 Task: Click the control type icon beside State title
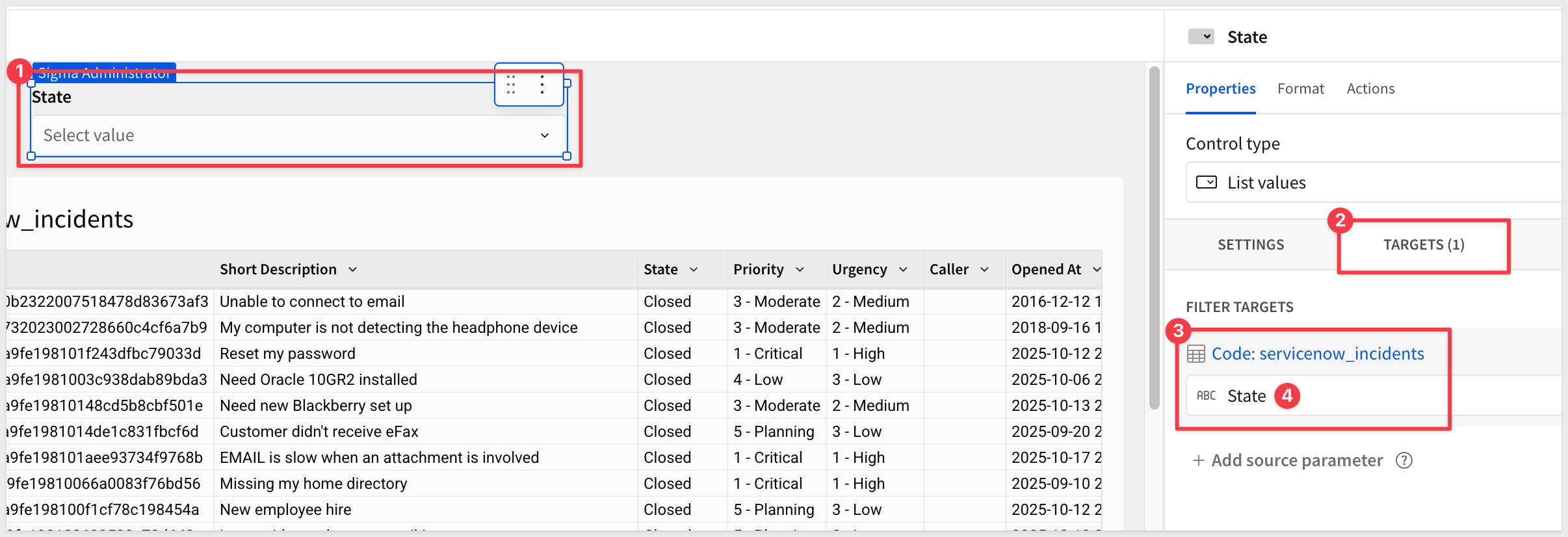pos(1200,37)
